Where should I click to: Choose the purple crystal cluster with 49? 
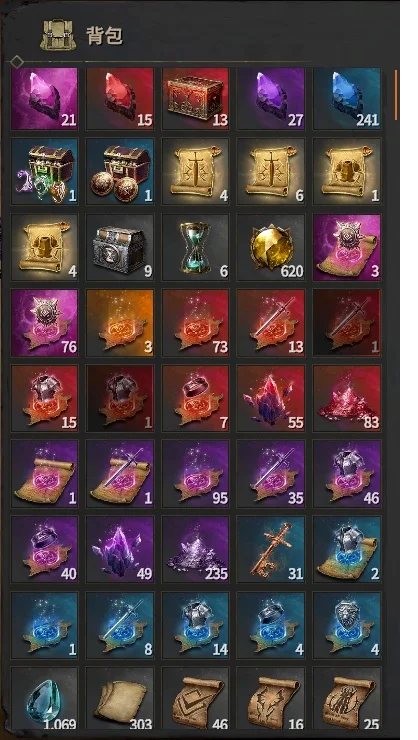pos(120,549)
